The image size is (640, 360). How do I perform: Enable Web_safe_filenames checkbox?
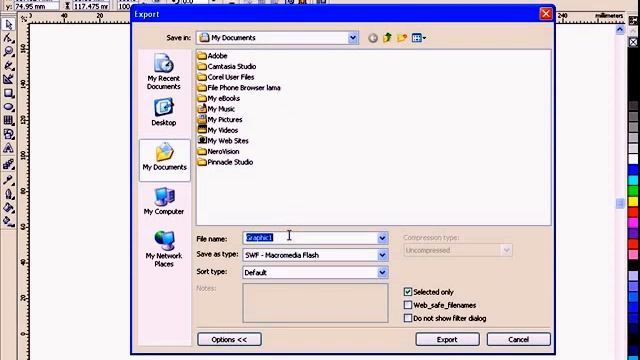pyautogui.click(x=408, y=305)
